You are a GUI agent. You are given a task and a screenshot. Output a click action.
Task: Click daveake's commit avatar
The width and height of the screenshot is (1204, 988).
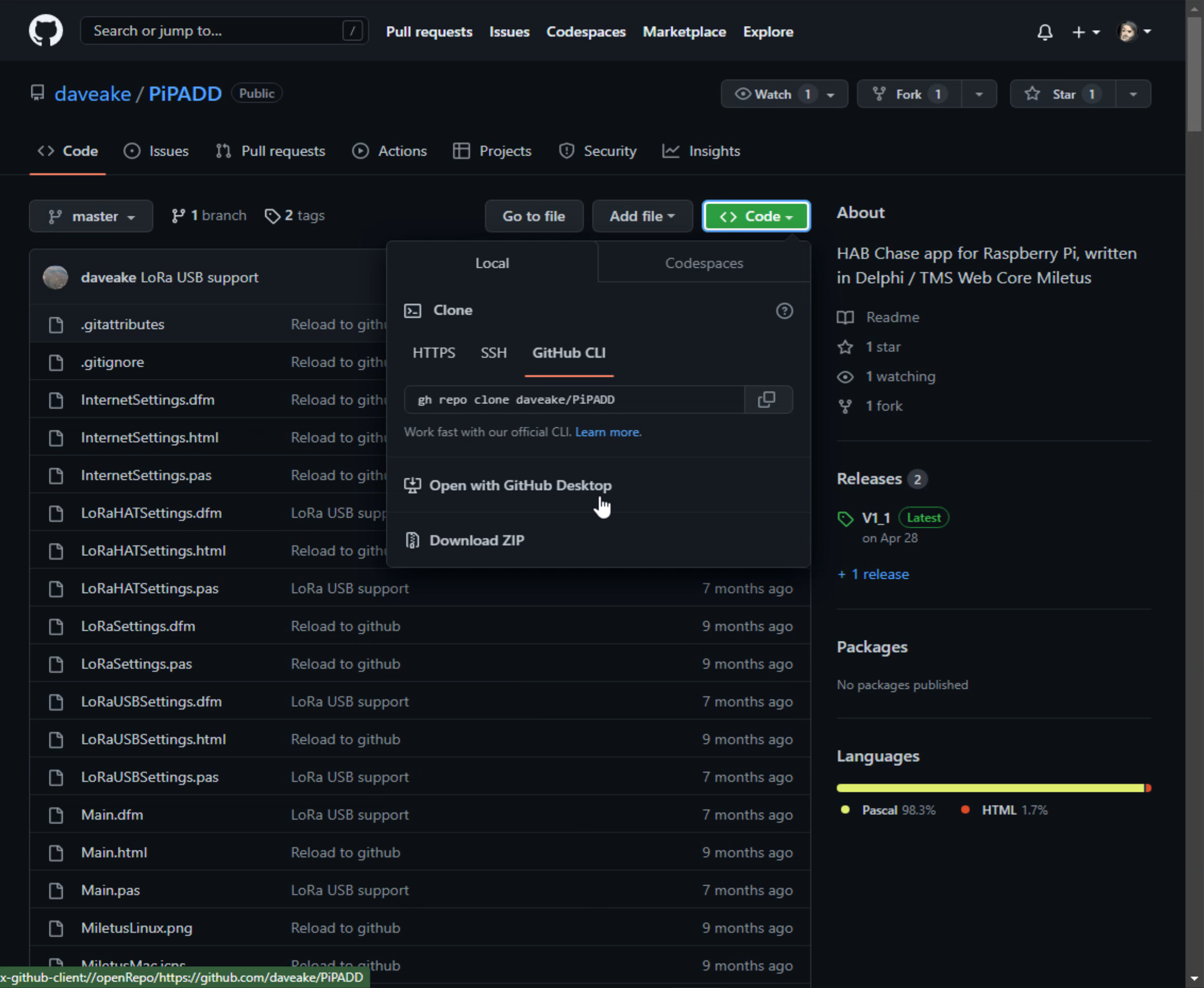(x=55, y=277)
